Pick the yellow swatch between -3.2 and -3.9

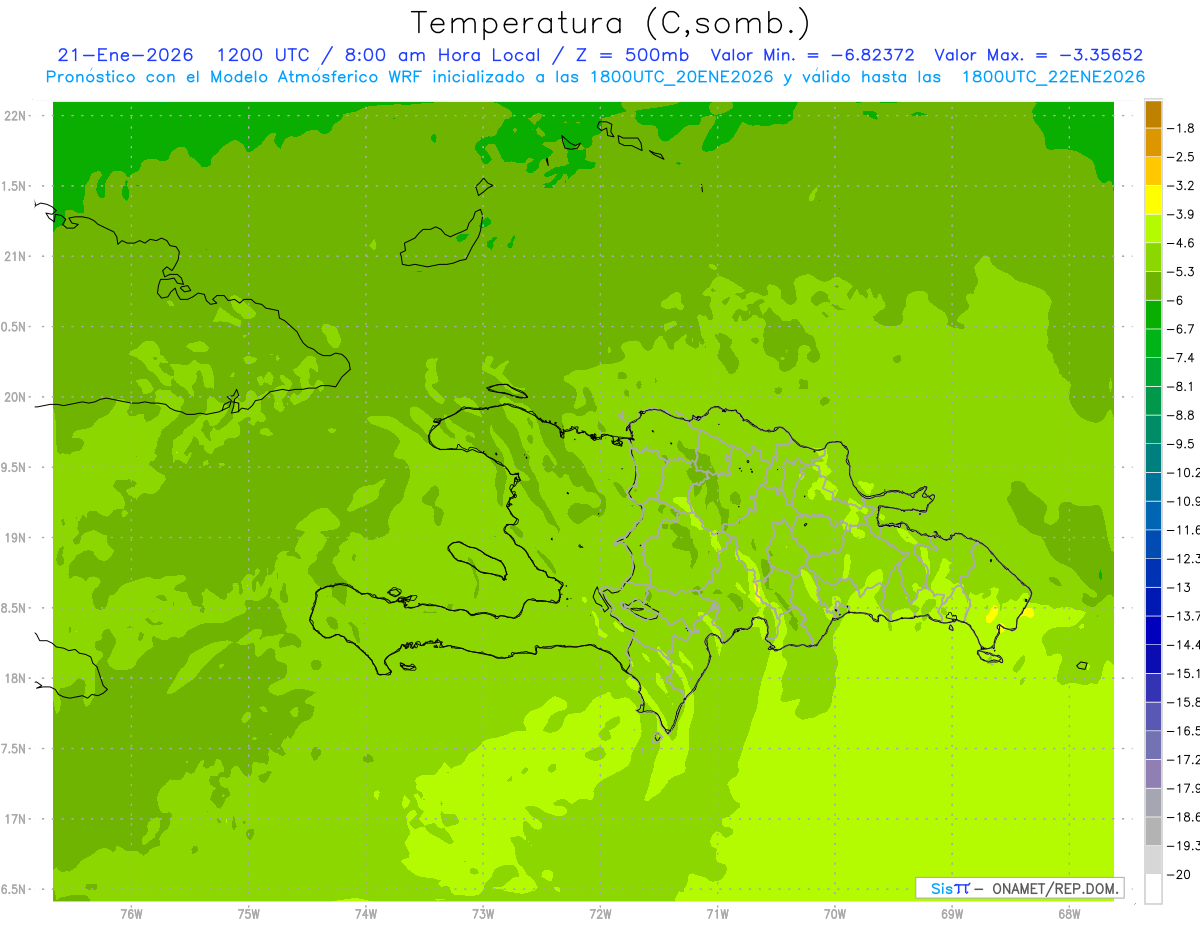coord(1153,200)
